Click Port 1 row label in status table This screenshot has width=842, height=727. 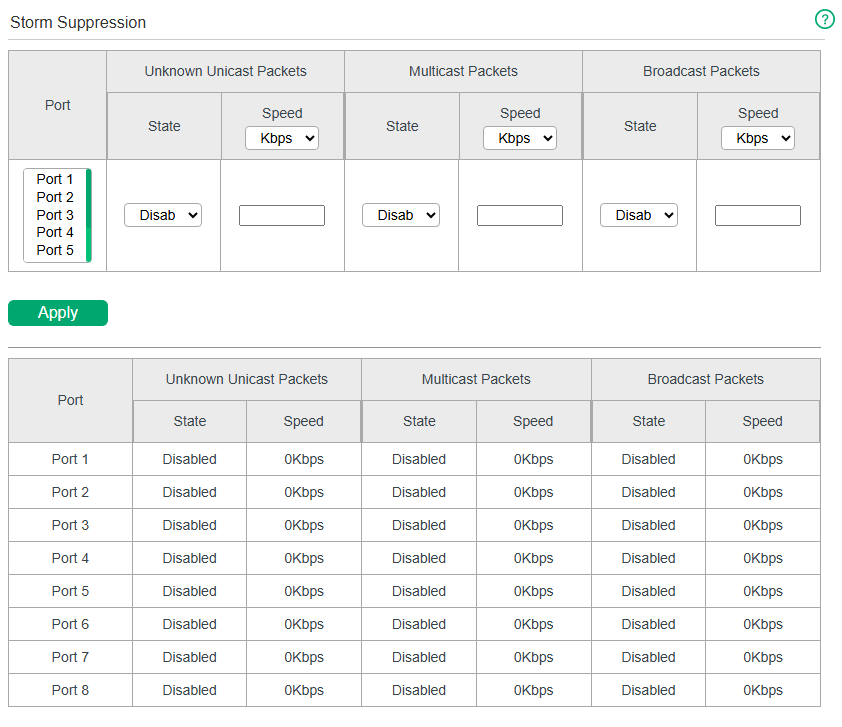(70, 459)
